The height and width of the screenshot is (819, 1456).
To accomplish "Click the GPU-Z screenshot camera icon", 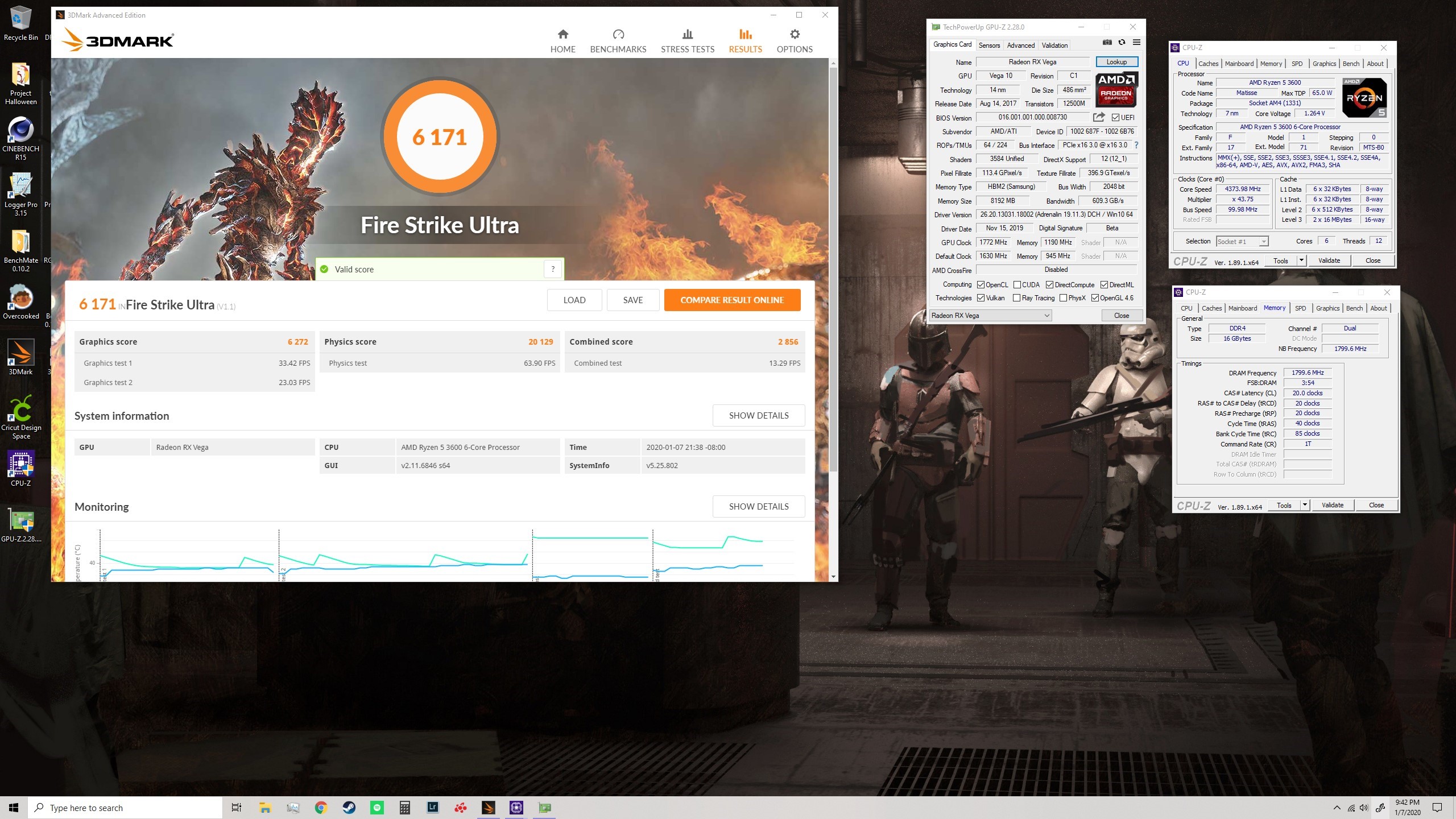I will (x=1107, y=43).
